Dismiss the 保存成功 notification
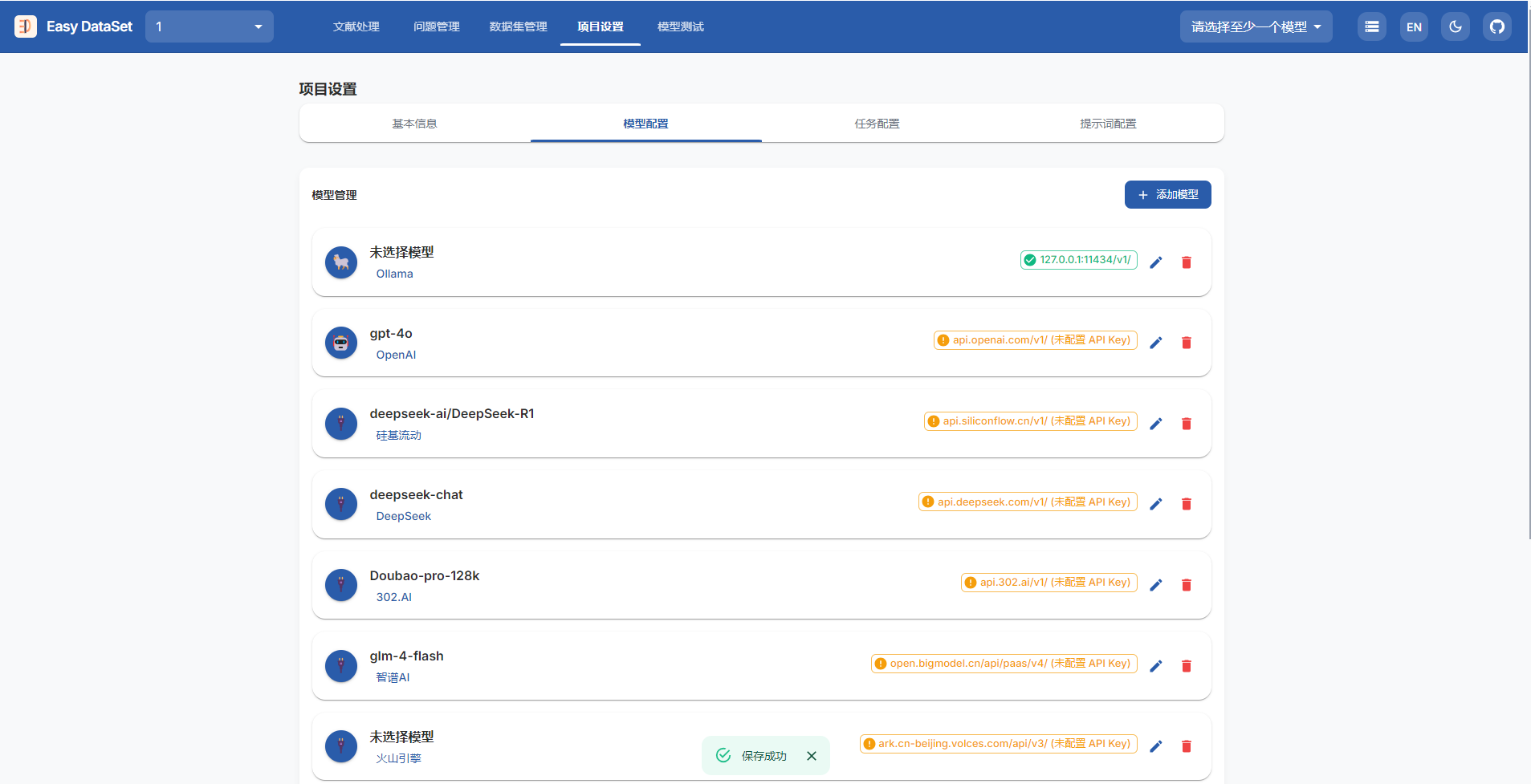The image size is (1531, 784). (812, 756)
